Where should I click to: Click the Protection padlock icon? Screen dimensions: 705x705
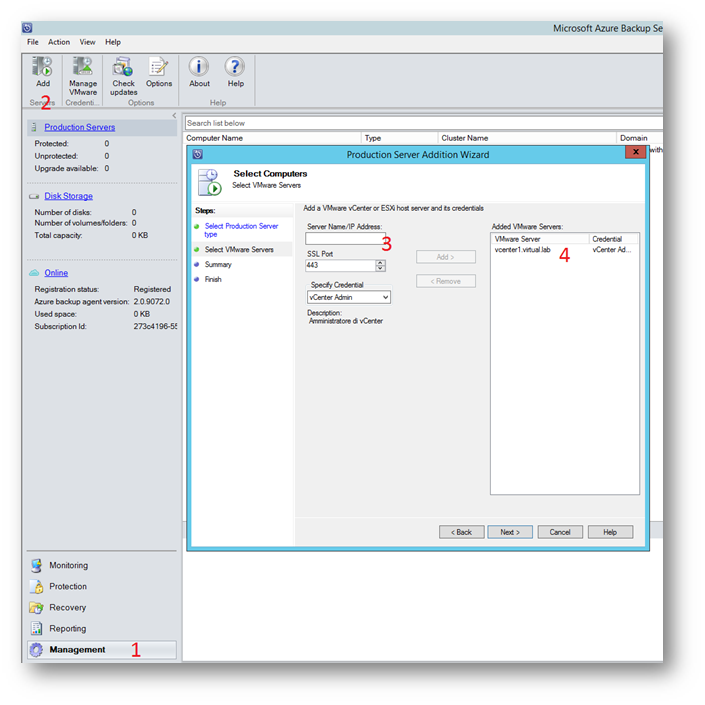point(37,586)
